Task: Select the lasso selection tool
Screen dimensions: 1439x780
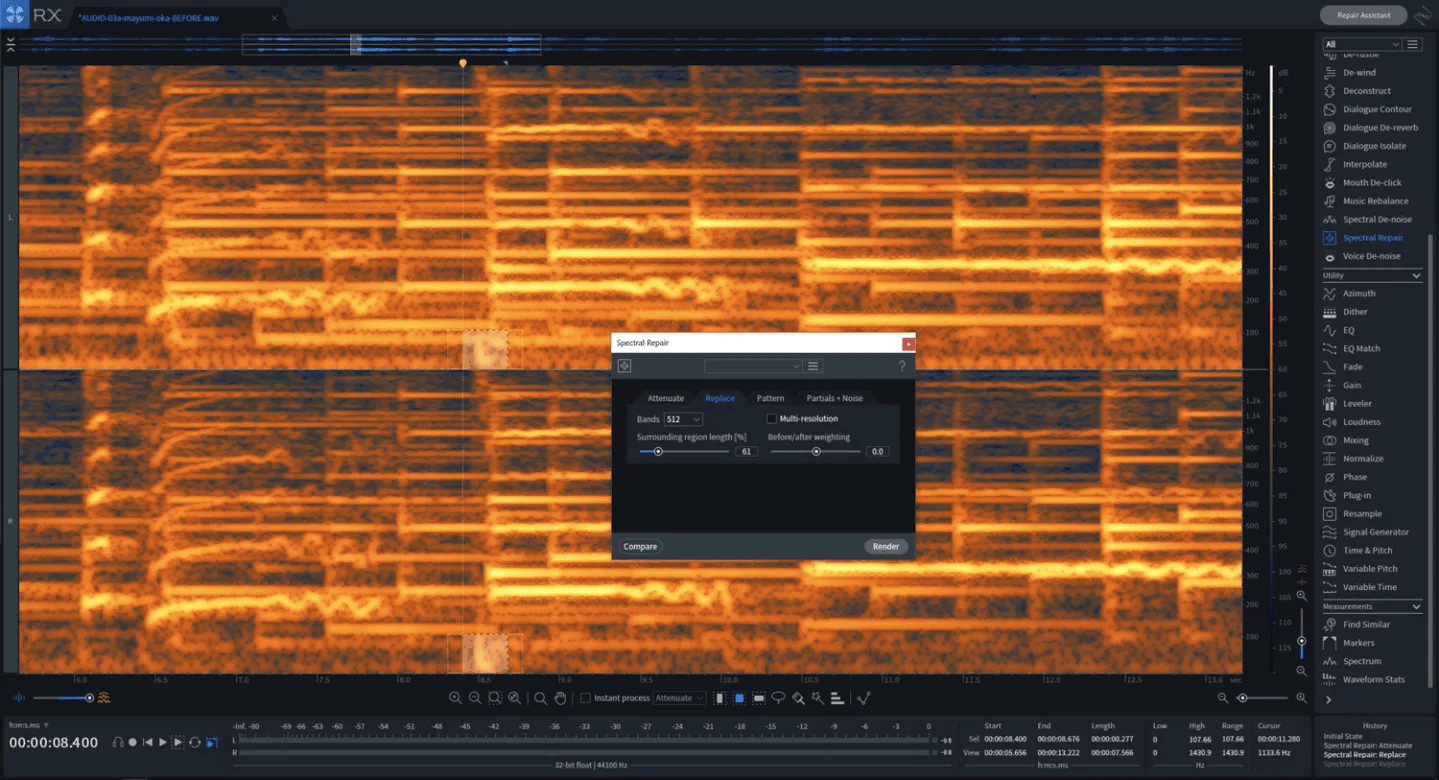Action: tap(778, 698)
